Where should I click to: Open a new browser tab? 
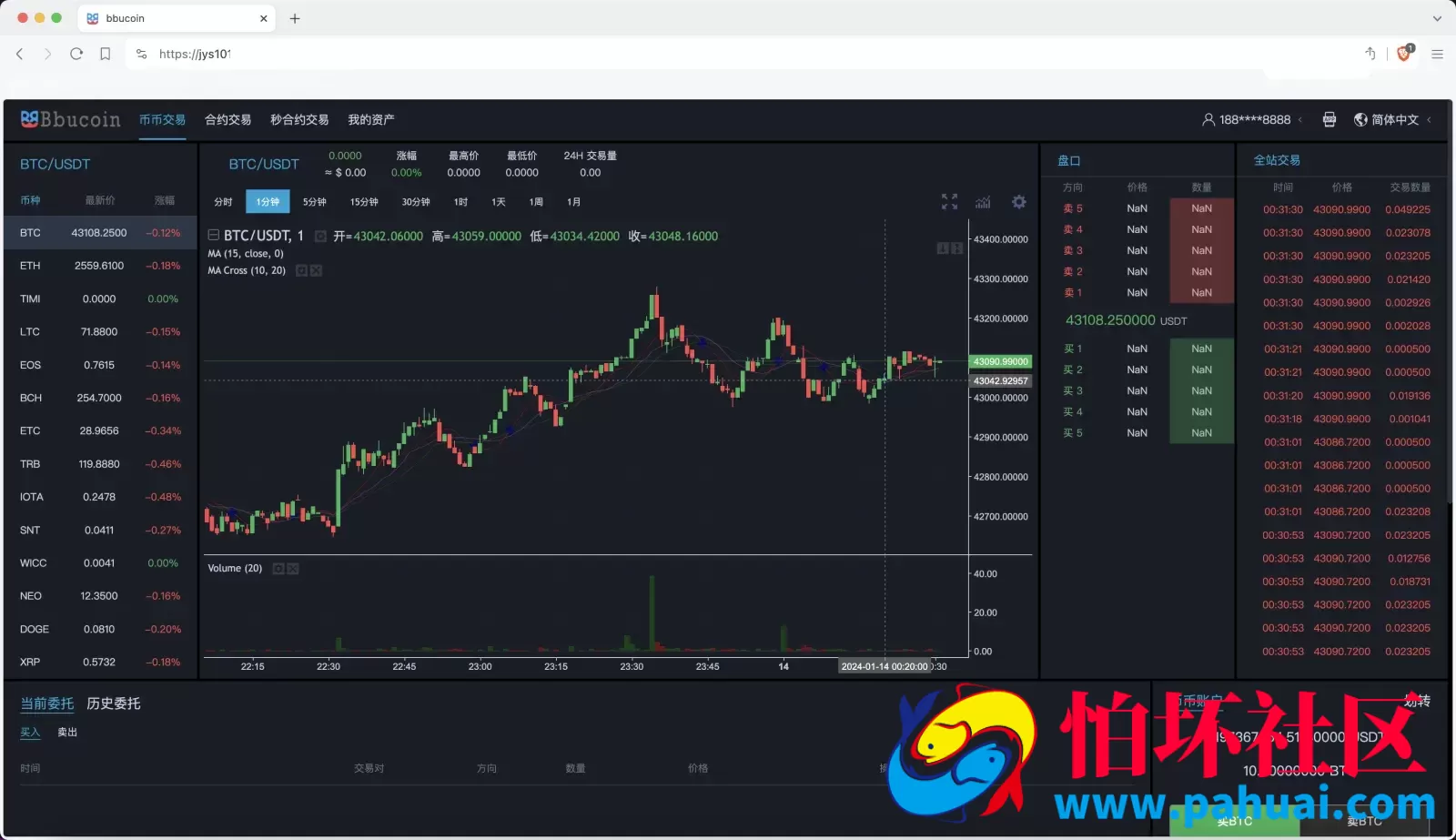295,18
